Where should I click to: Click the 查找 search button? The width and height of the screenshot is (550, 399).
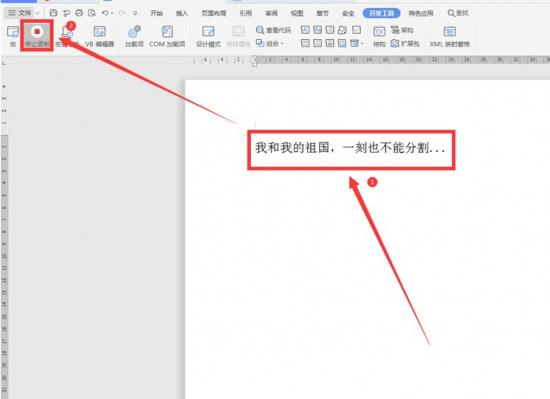(x=458, y=13)
